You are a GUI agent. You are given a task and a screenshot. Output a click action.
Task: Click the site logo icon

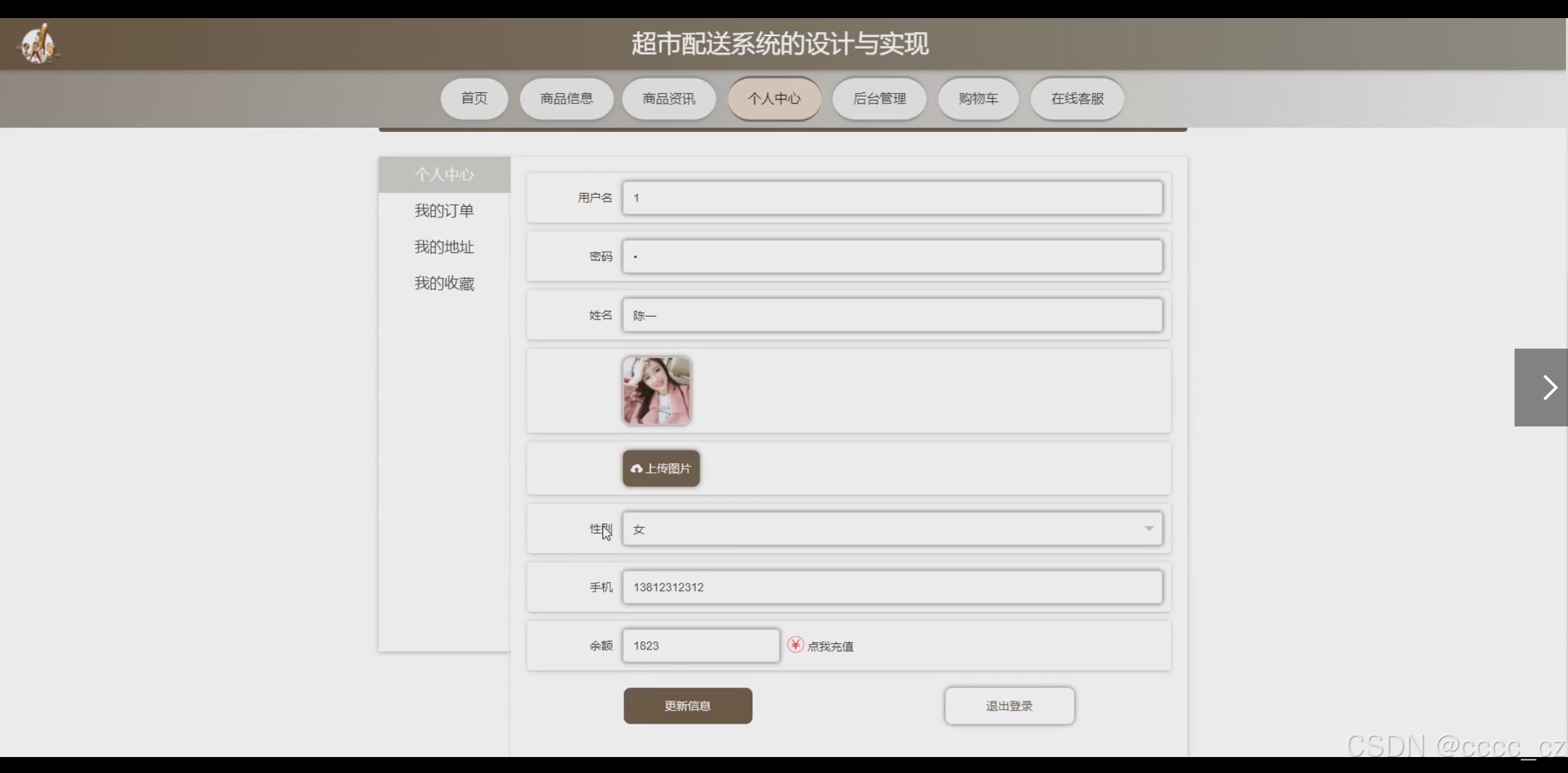click(37, 44)
